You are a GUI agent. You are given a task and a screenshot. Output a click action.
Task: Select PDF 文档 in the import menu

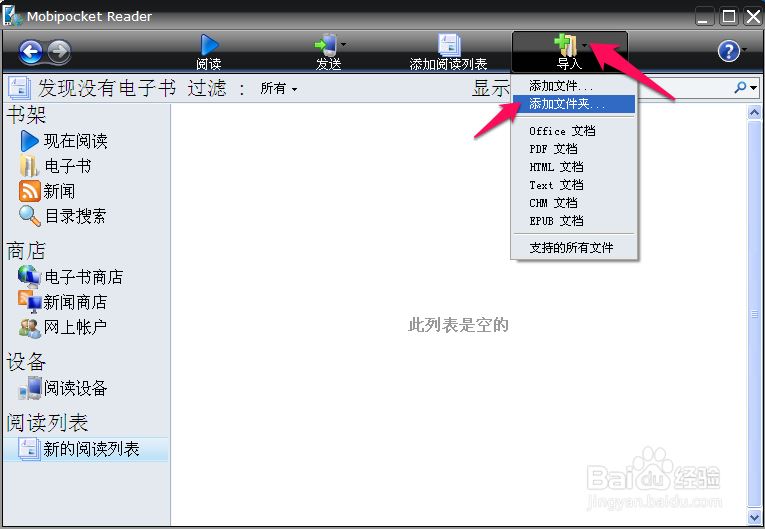tap(574, 149)
